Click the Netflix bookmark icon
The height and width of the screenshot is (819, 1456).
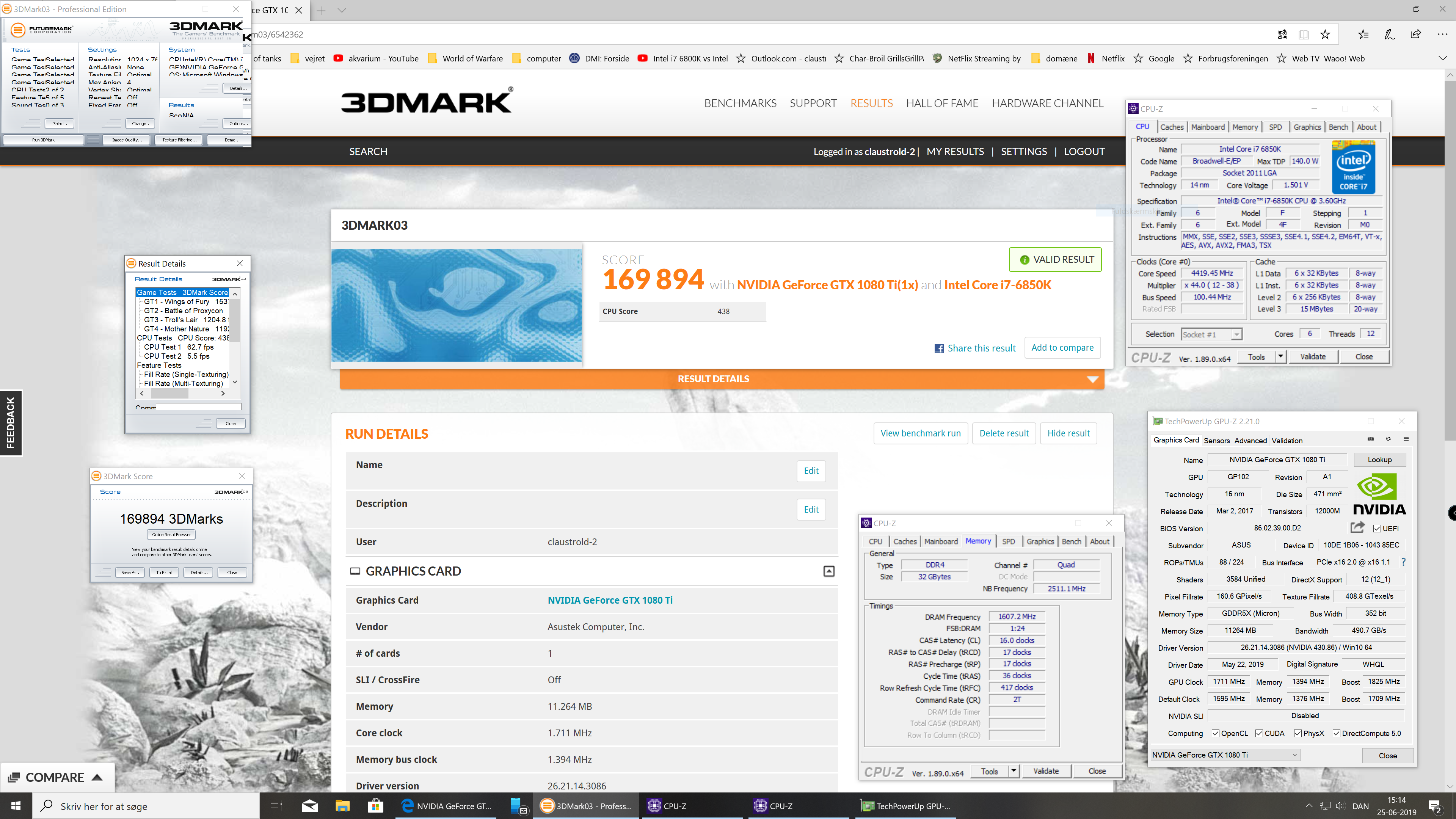click(x=1091, y=58)
